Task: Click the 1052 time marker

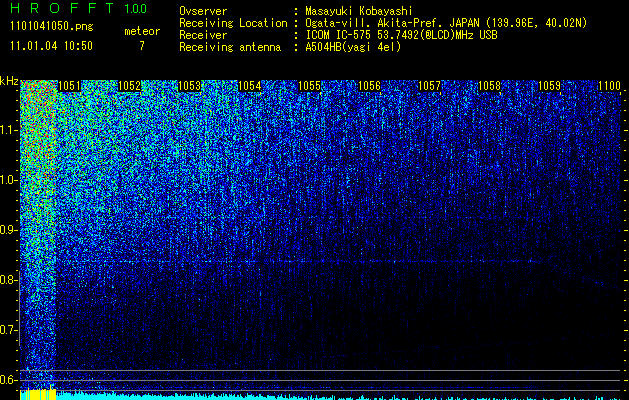Action: click(130, 86)
